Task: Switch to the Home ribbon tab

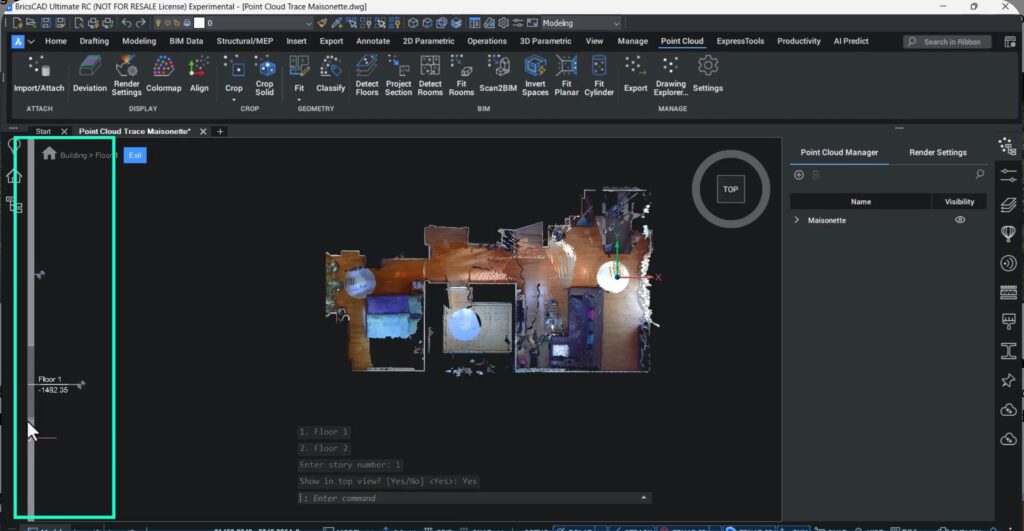Action: 56,41
